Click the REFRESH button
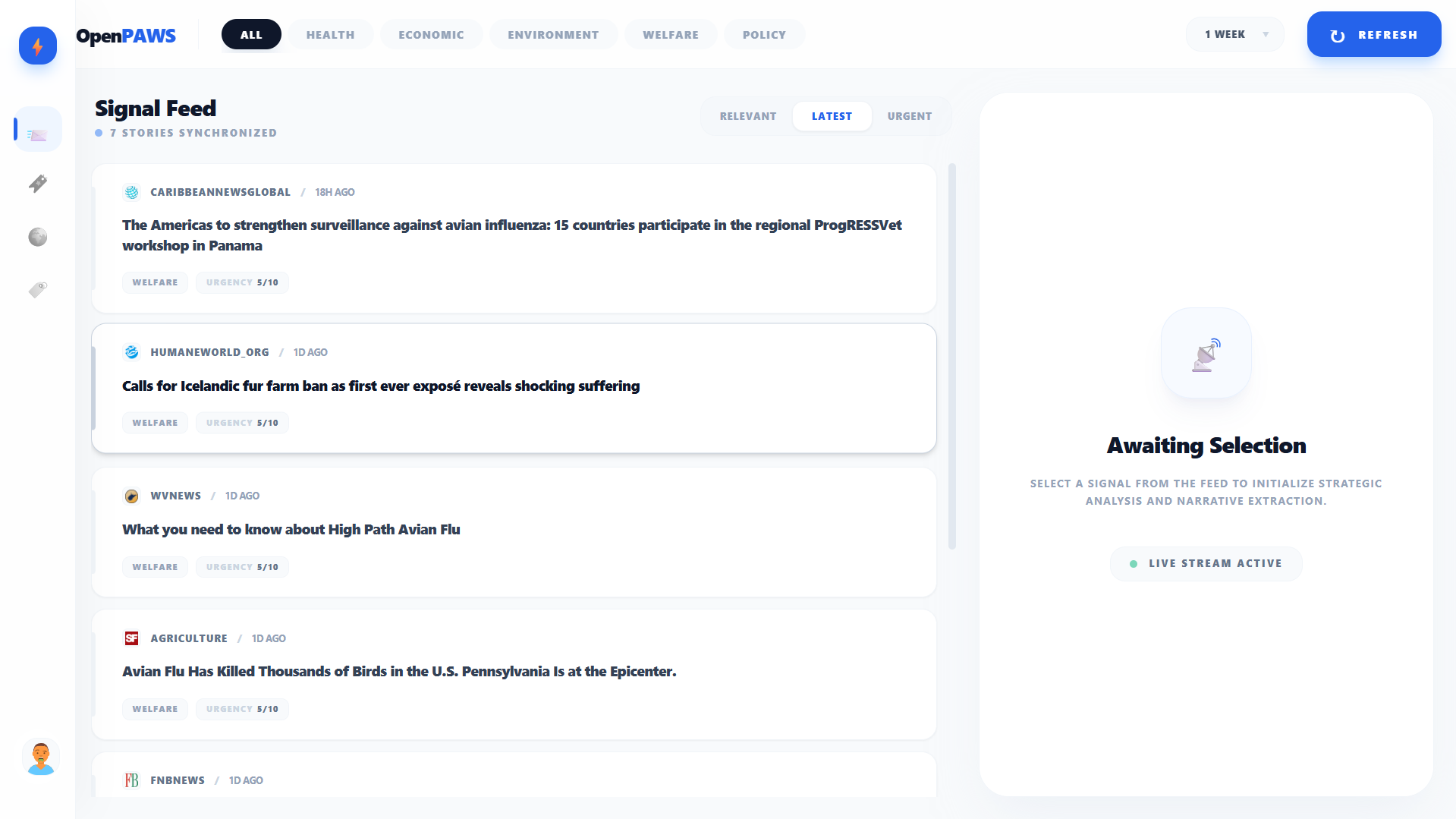1456x819 pixels. (1373, 34)
